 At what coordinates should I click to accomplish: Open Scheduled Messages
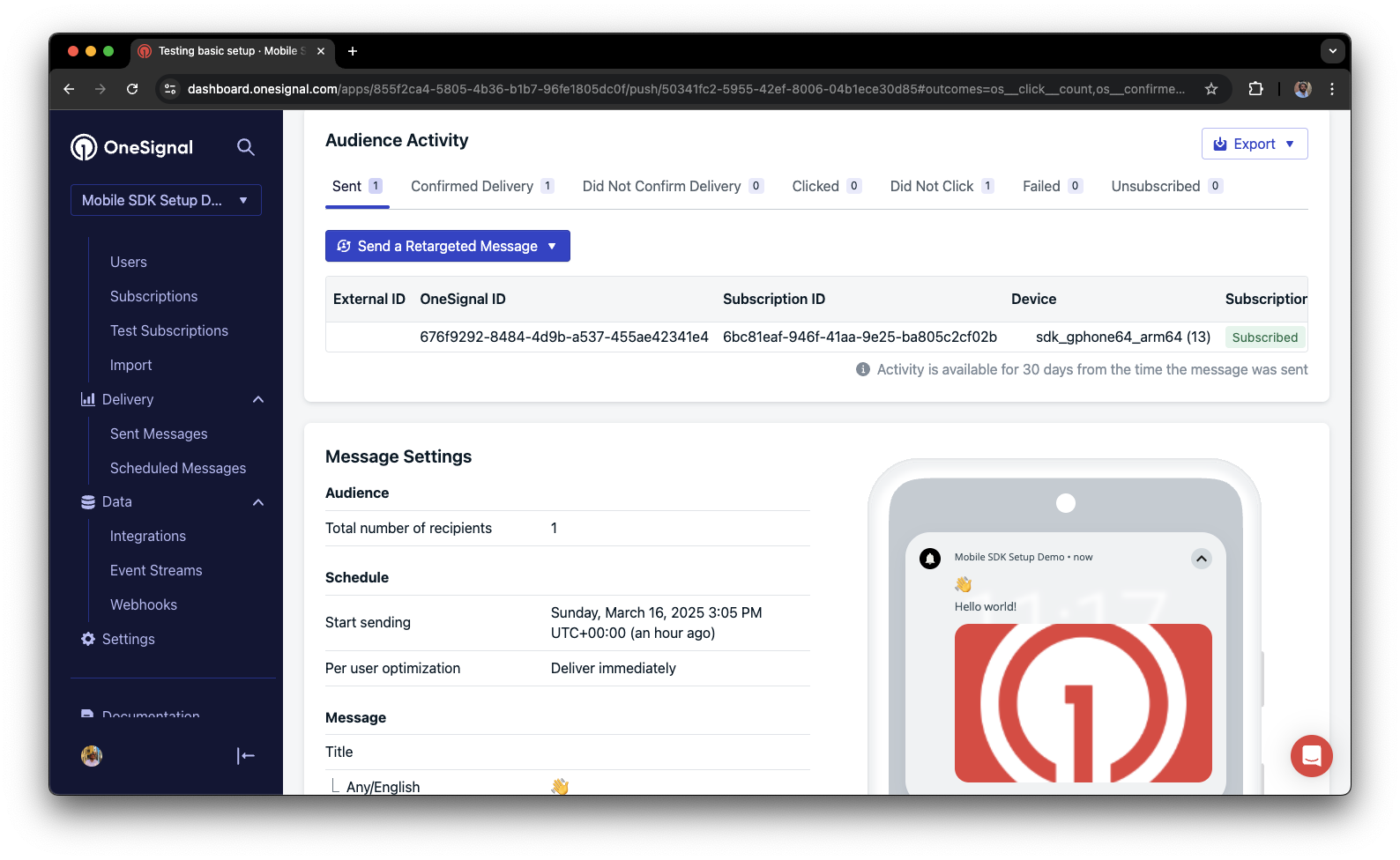tap(178, 468)
